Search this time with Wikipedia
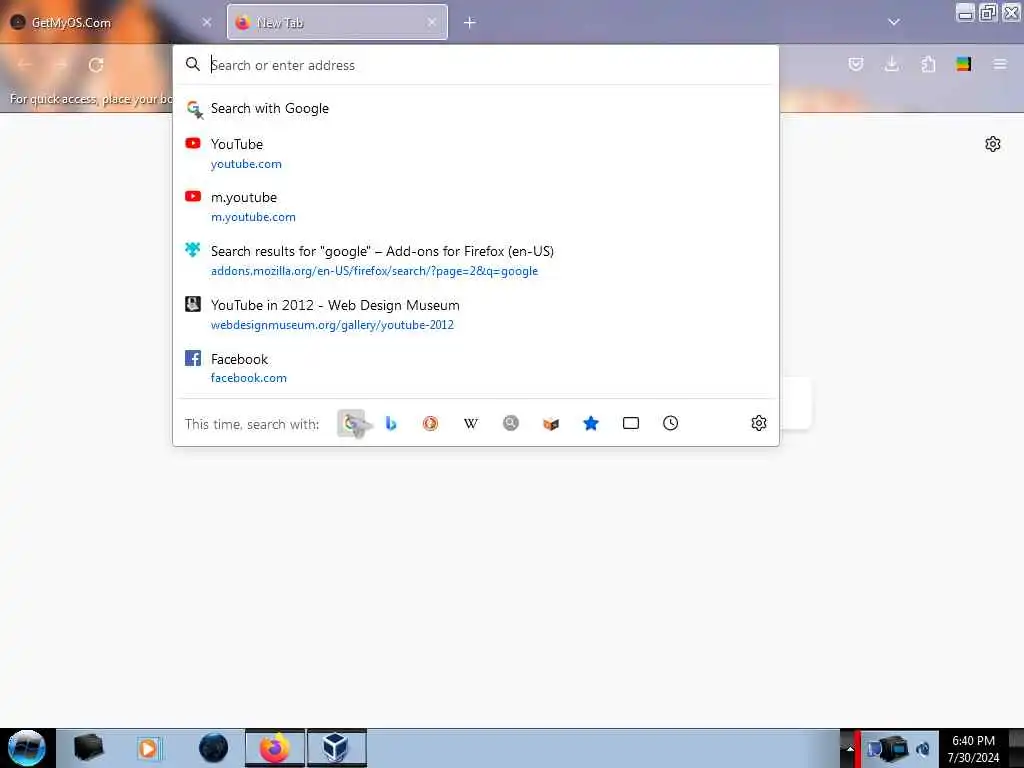This screenshot has height=768, width=1024. tap(470, 424)
